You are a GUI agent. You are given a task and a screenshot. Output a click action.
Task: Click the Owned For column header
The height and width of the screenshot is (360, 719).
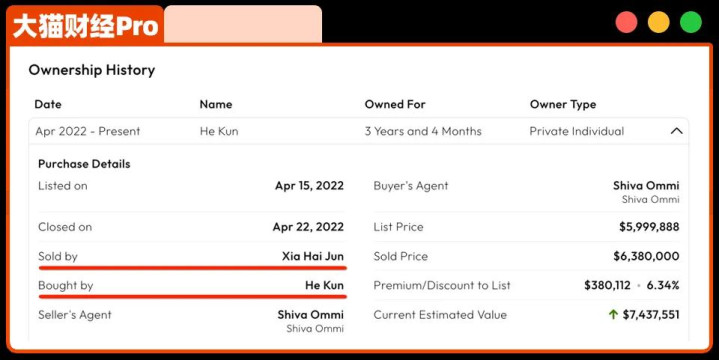coord(395,104)
